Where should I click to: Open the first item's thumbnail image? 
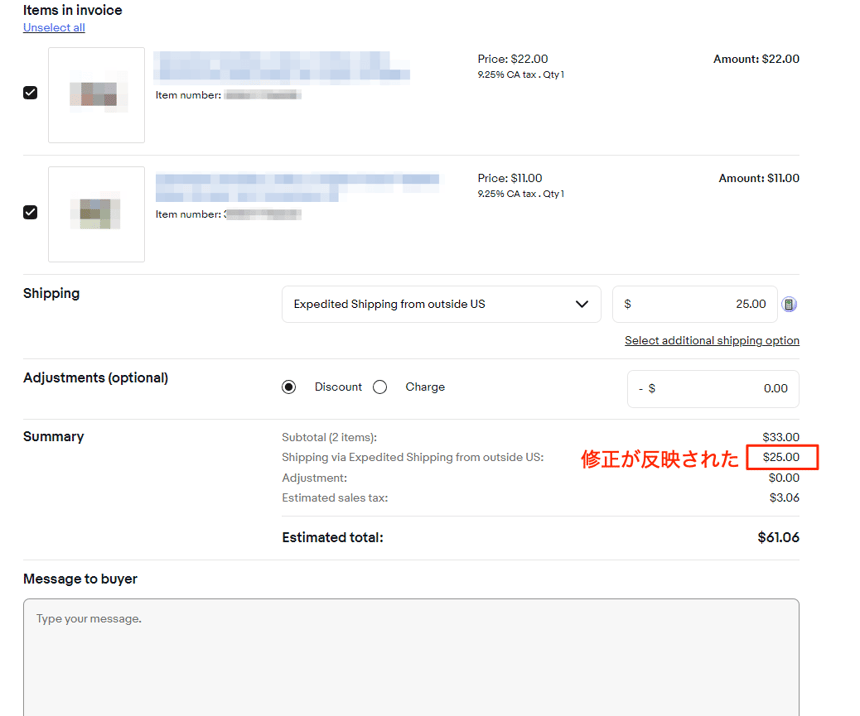(x=96, y=95)
